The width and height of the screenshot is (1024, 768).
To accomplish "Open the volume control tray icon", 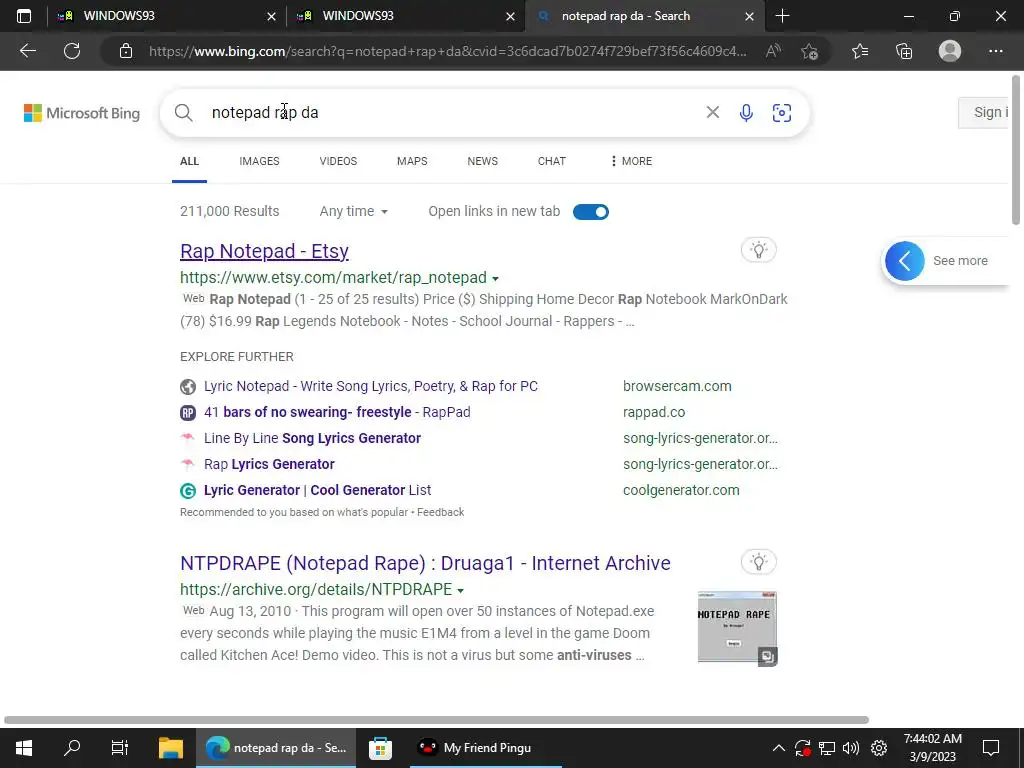I will pos(851,748).
